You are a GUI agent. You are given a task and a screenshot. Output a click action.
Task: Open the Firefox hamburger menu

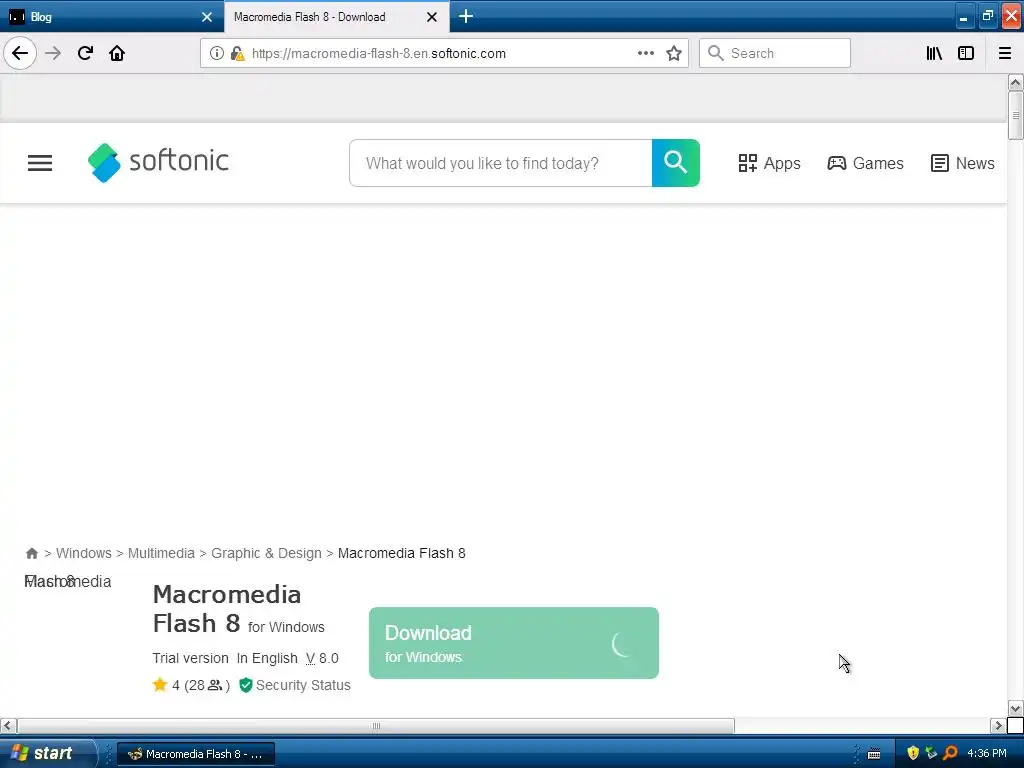point(1005,53)
